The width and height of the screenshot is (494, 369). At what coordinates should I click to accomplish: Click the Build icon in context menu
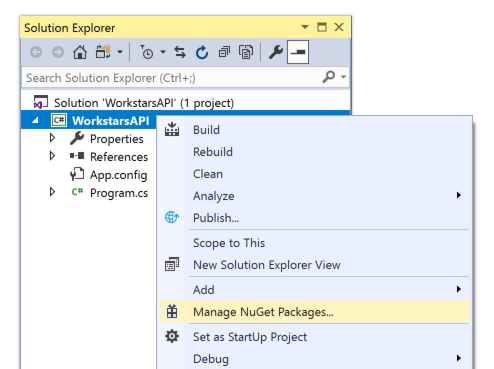click(x=172, y=129)
